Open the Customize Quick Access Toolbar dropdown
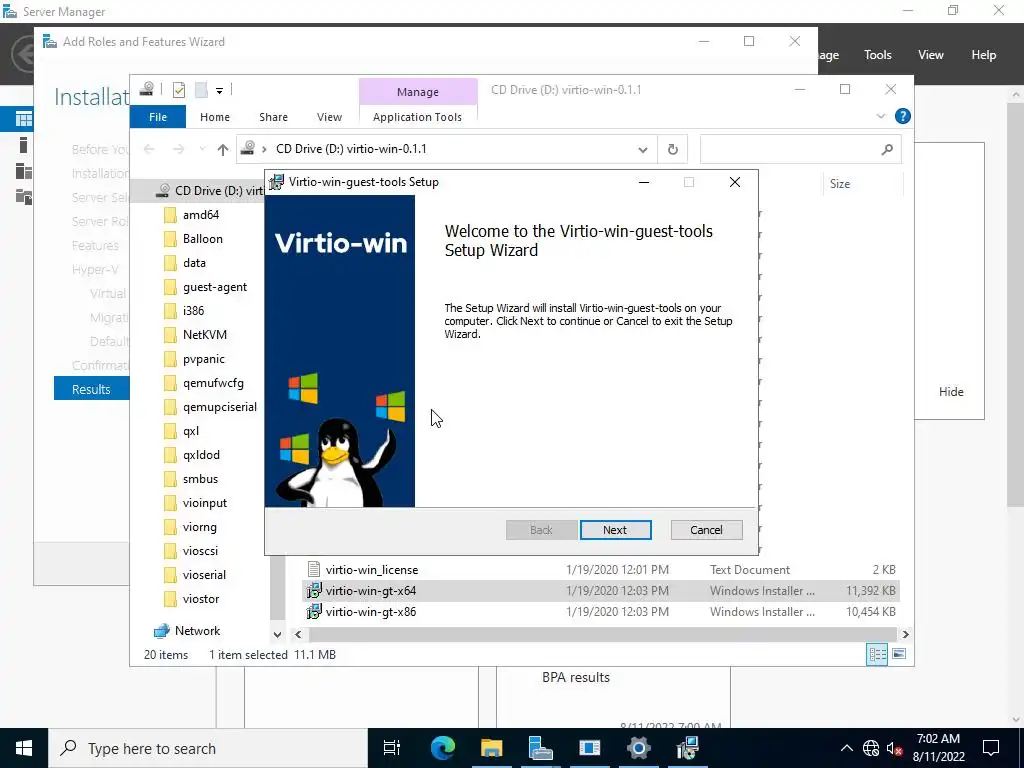Viewport: 1024px width, 768px height. [x=219, y=91]
